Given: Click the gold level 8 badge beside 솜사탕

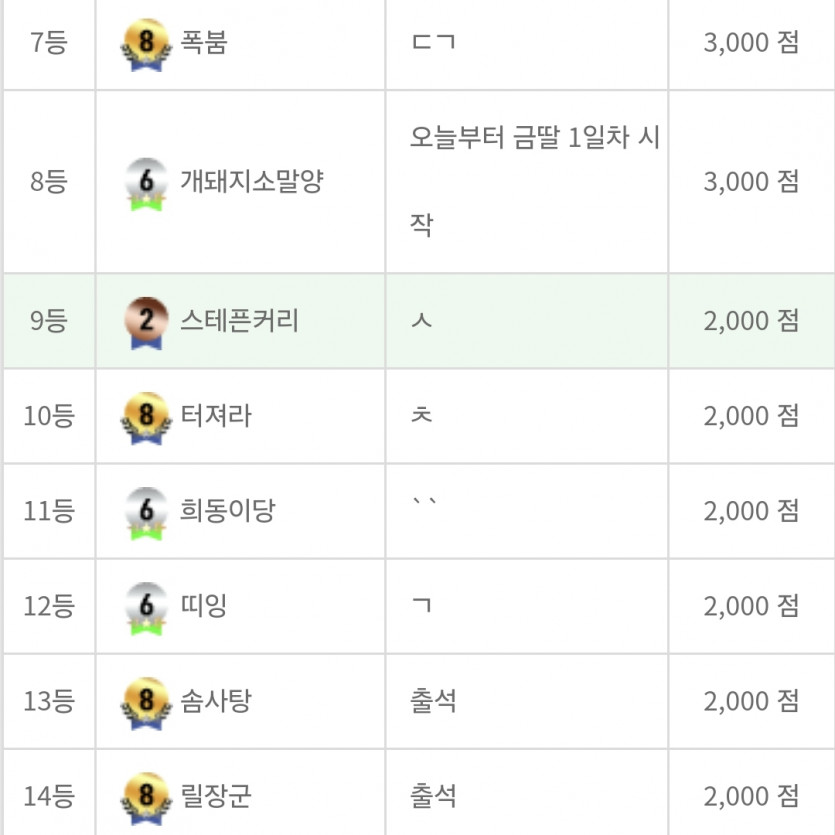Looking at the screenshot, I should click(146, 702).
